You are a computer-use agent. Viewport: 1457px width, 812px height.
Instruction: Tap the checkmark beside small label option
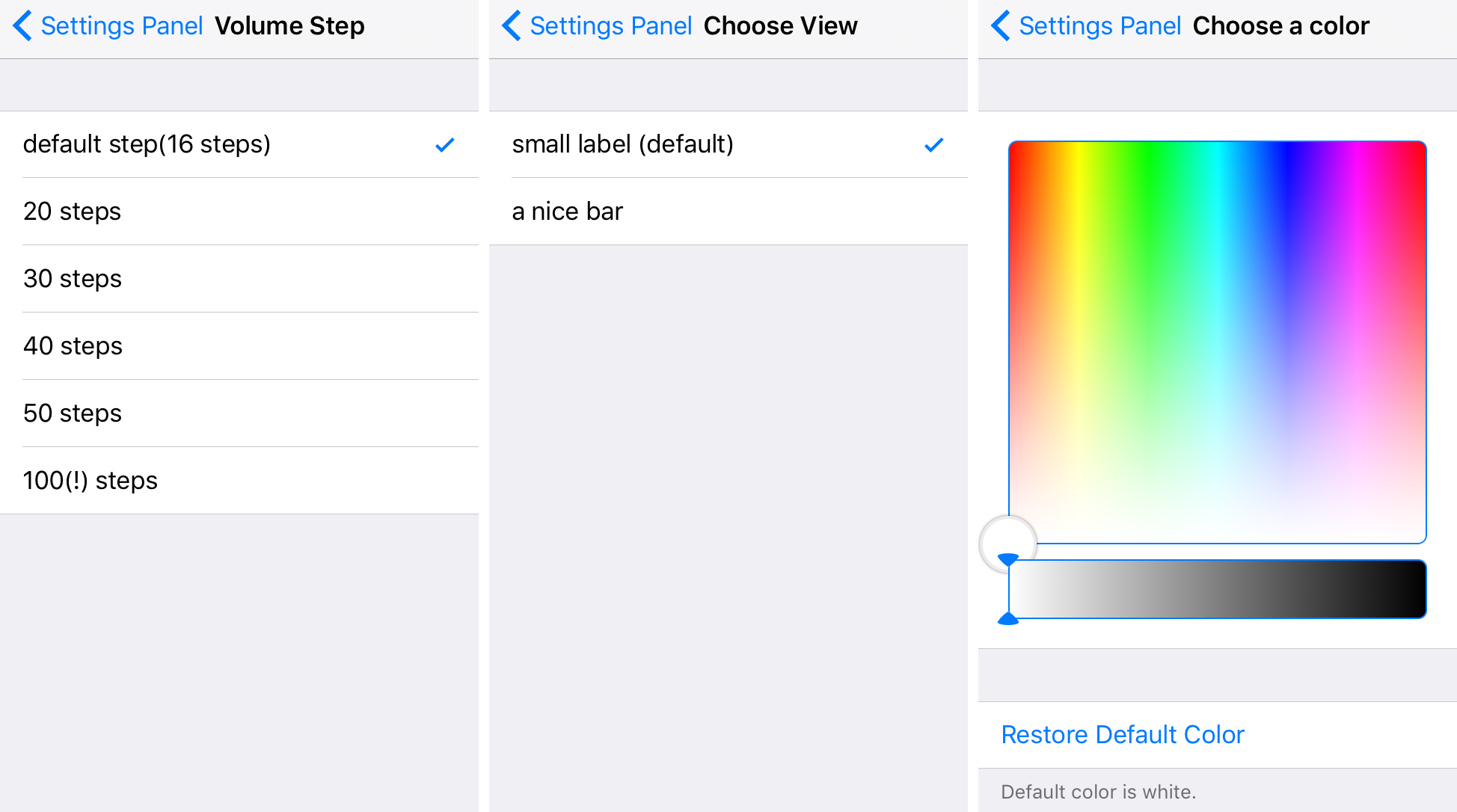point(933,144)
